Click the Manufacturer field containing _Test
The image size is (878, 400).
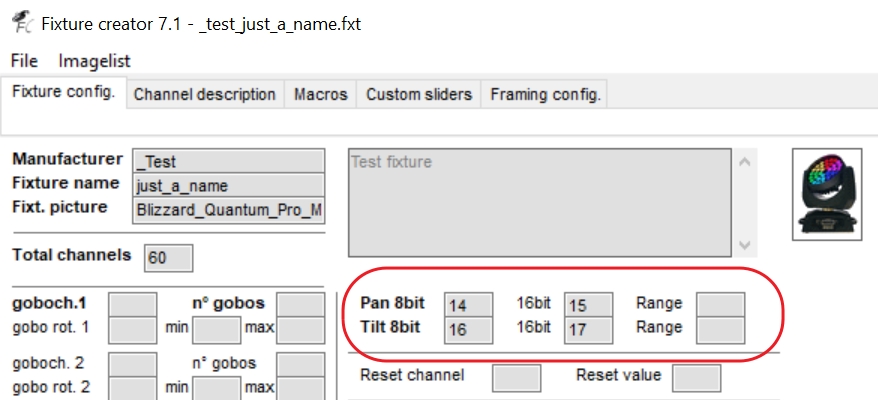coord(228,161)
